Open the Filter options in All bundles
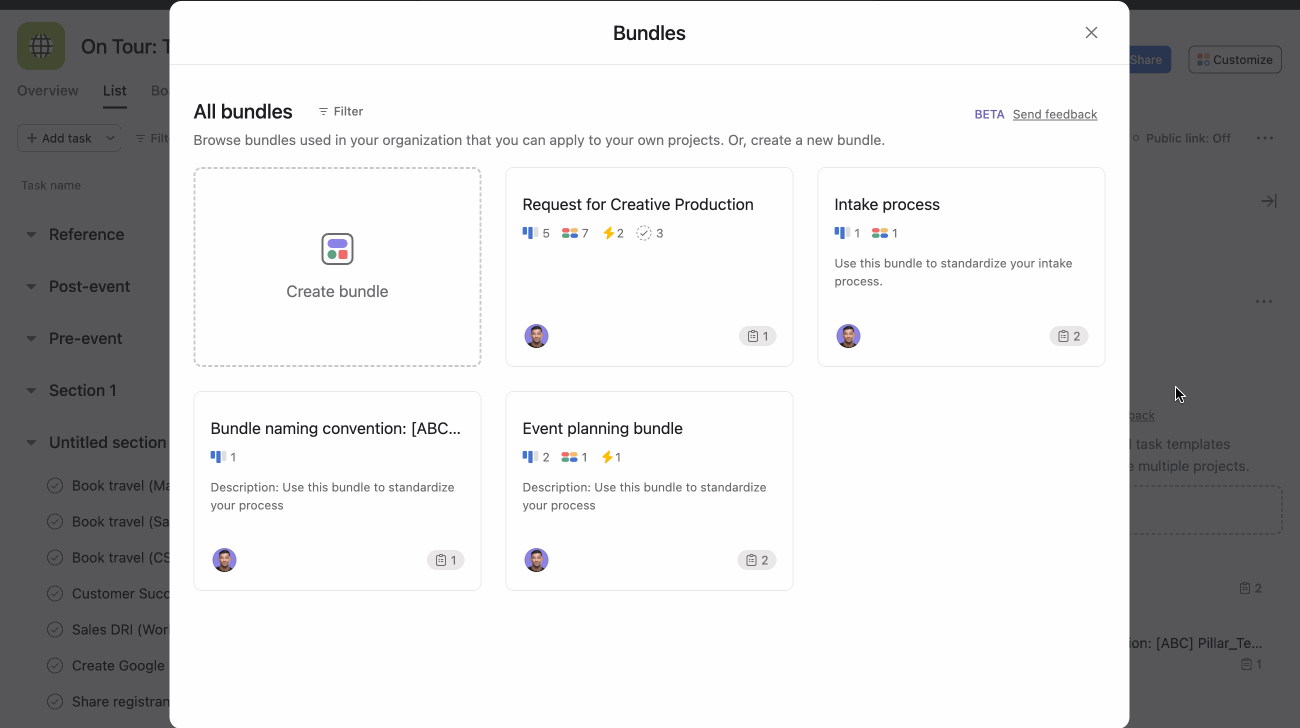The image size is (1300, 728). (x=340, y=111)
